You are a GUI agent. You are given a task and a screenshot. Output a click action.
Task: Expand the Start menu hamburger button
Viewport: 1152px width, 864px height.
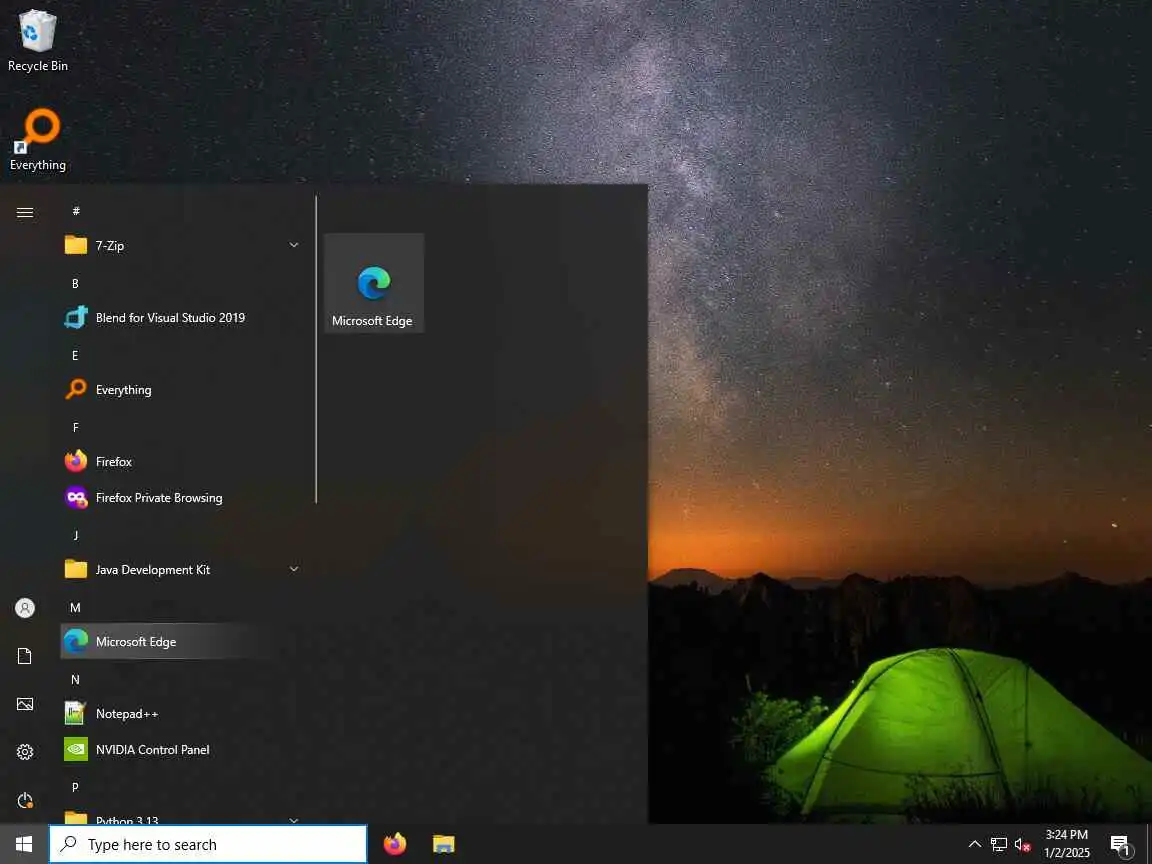[x=25, y=212]
